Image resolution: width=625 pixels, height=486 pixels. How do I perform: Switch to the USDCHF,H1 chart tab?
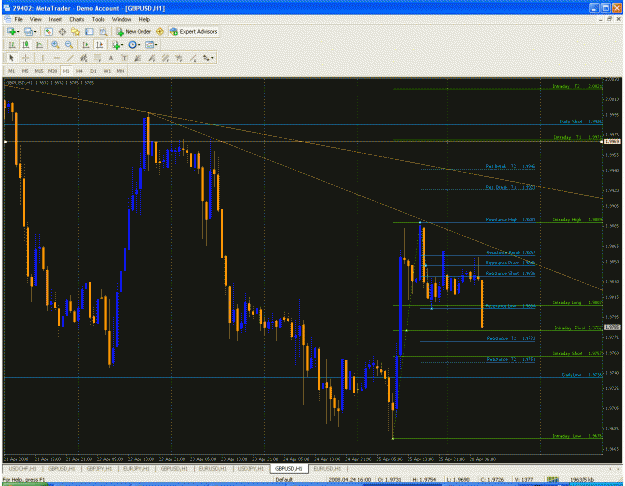pos(22,468)
